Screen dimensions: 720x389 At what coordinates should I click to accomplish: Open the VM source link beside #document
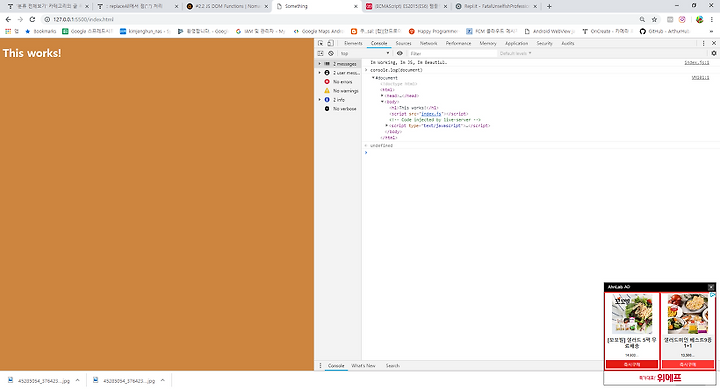click(x=700, y=78)
